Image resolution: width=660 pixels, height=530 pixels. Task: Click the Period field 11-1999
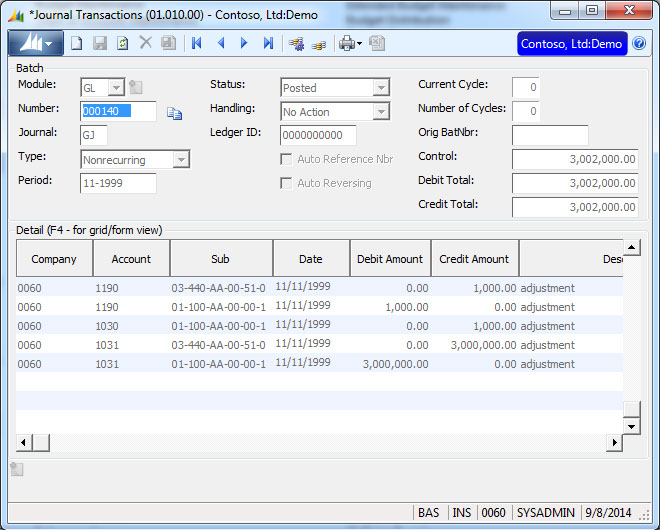118,183
